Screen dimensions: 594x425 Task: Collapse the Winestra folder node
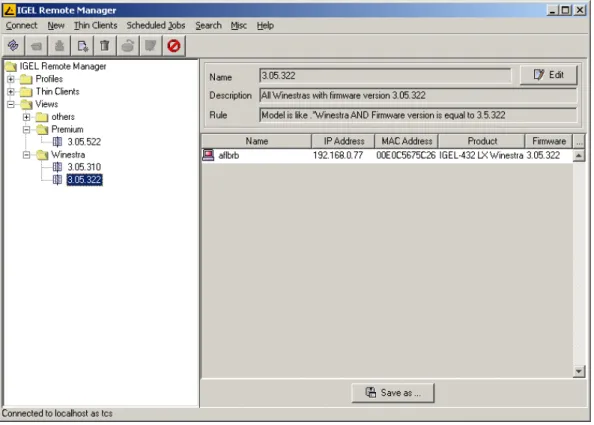[26, 155]
